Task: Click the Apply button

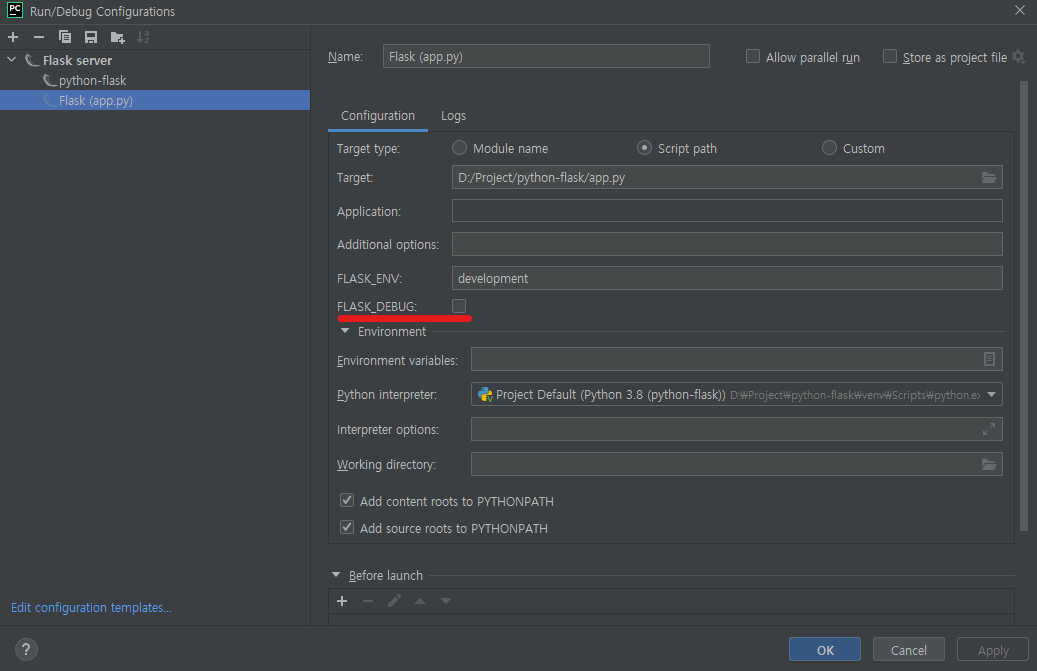Action: pyautogui.click(x=993, y=650)
